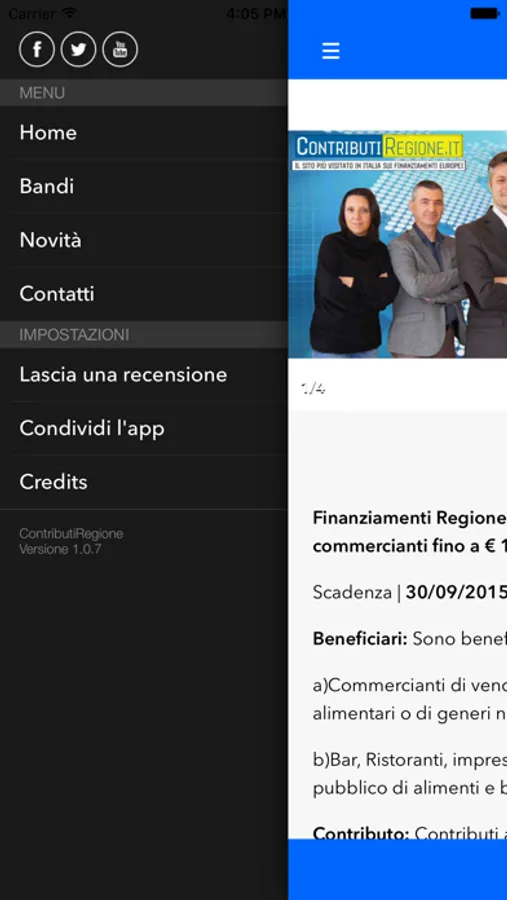The width and height of the screenshot is (507, 900).
Task: Open the Twitter profile icon
Action: tap(79, 49)
